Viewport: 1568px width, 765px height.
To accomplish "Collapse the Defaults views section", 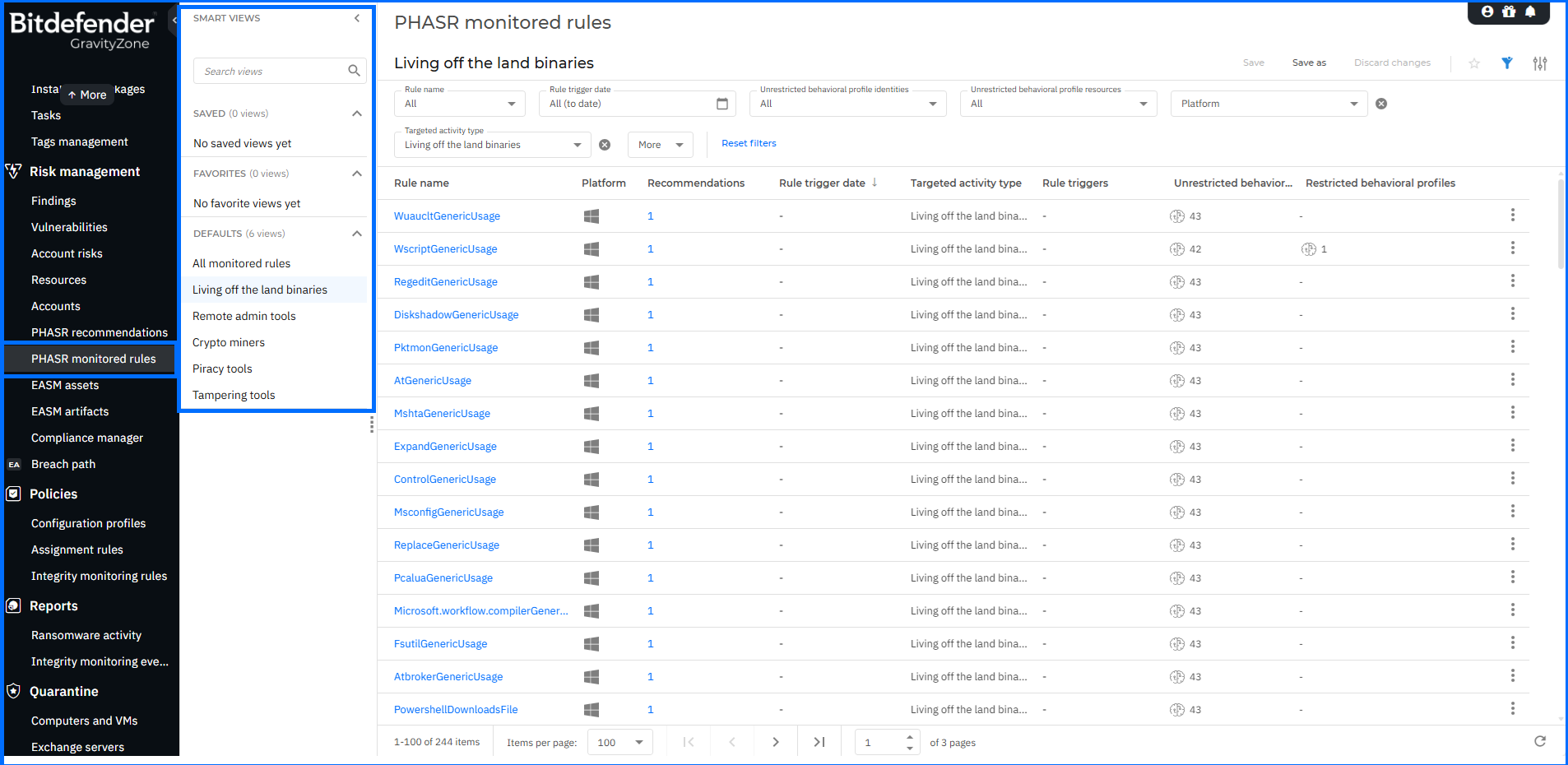I will click(x=357, y=234).
